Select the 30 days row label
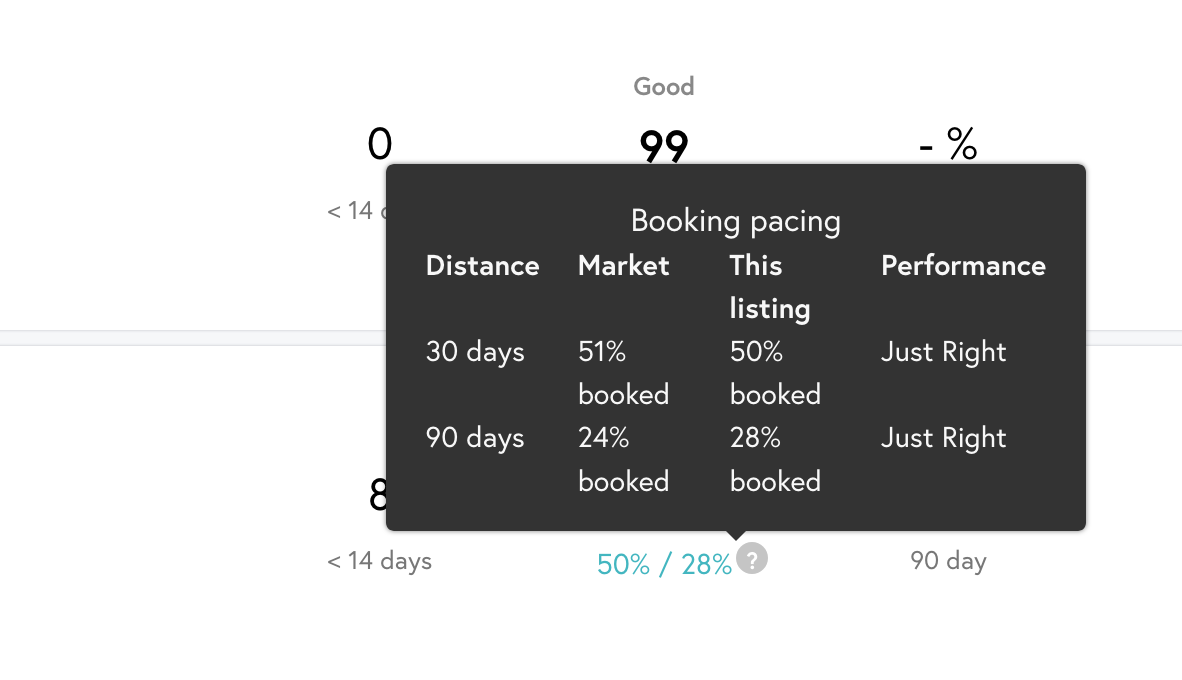 pos(475,352)
